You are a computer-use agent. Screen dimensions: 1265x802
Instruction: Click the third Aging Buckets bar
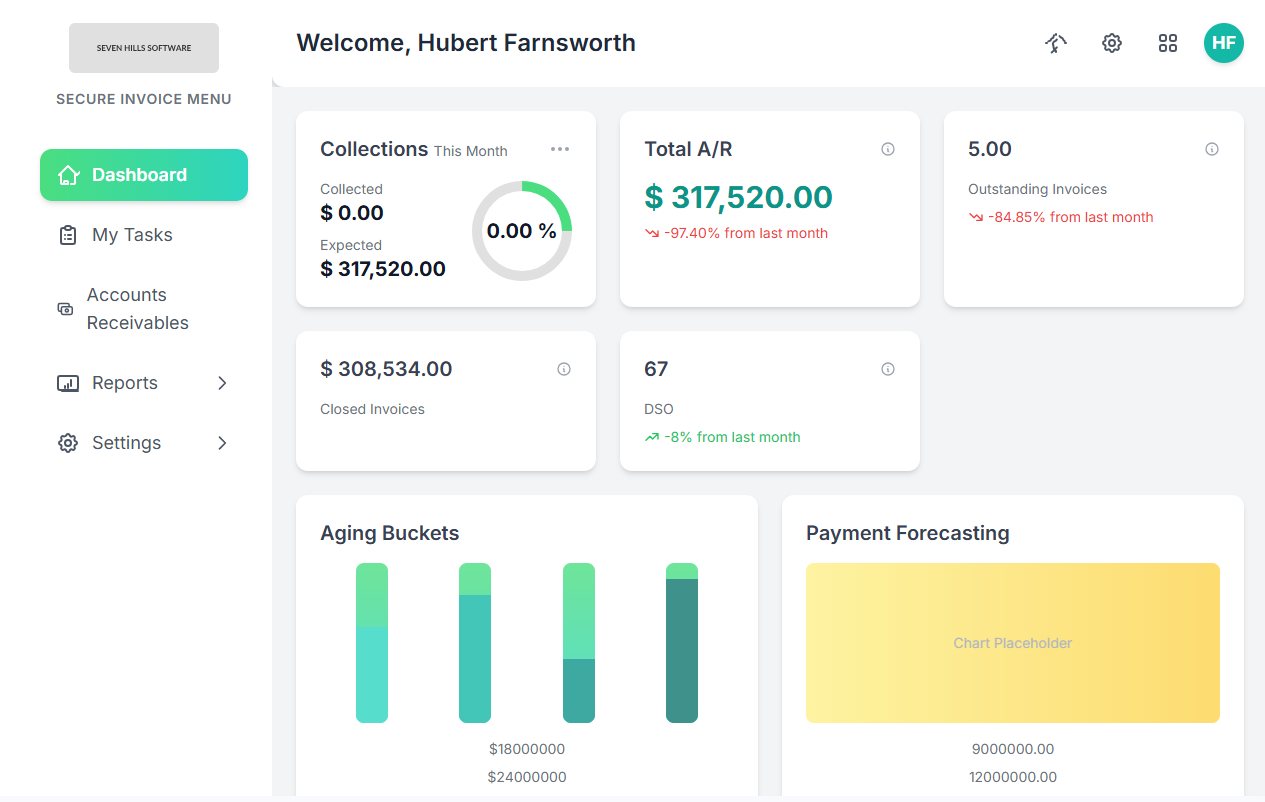pyautogui.click(x=579, y=643)
